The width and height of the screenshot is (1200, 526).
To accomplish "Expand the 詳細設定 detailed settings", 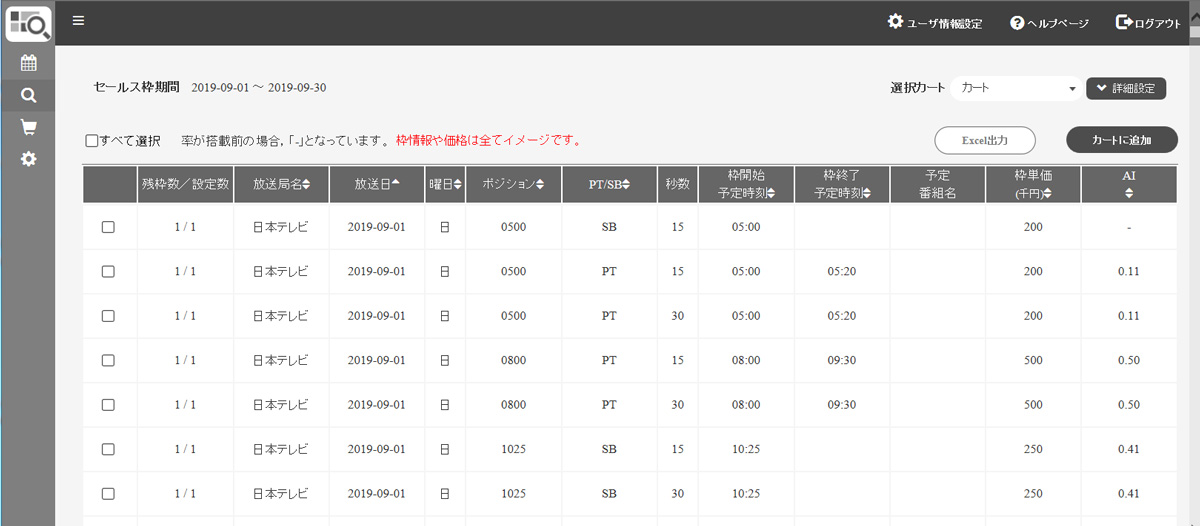I will [1126, 88].
